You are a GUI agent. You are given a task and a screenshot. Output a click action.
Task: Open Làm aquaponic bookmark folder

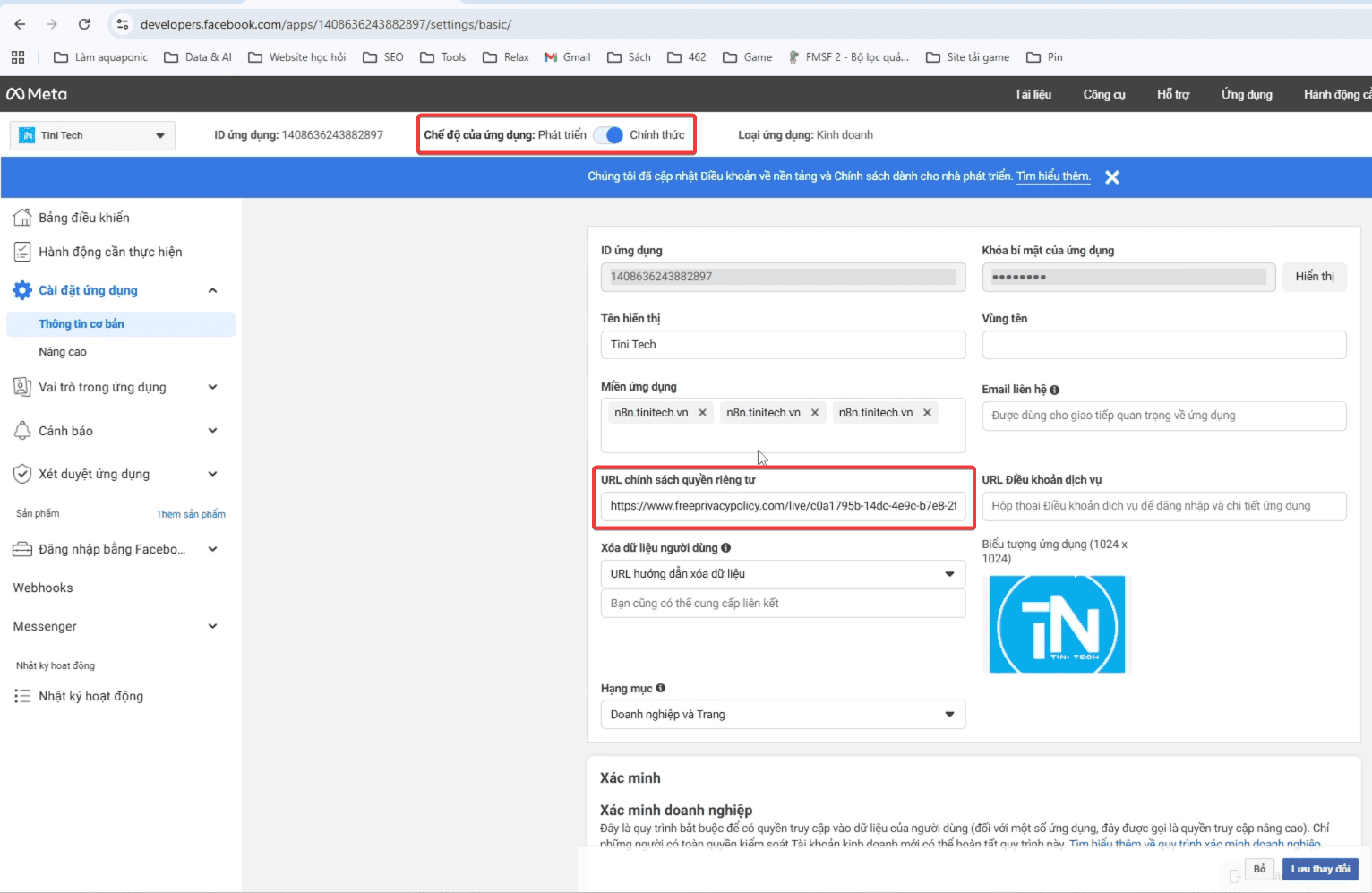(100, 57)
